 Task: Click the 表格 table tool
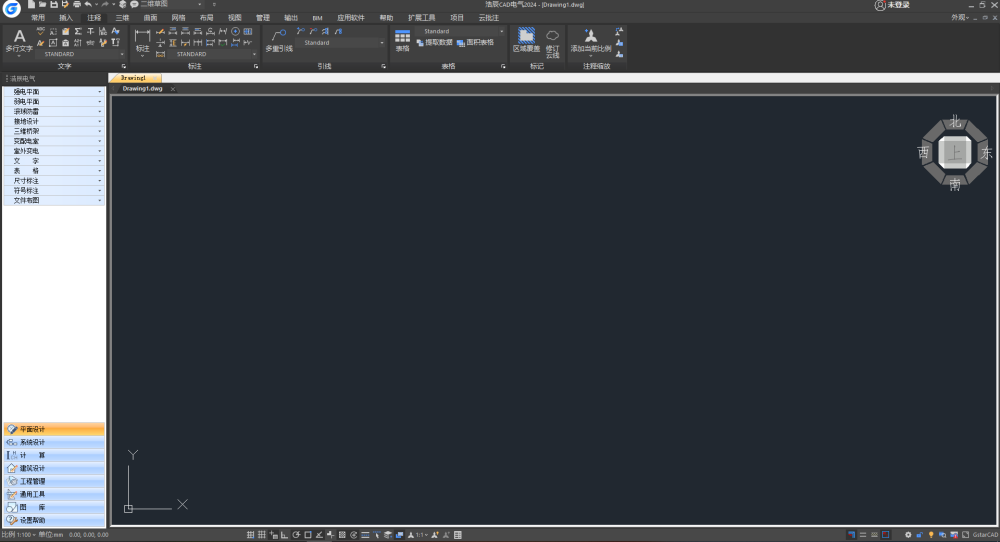402,40
